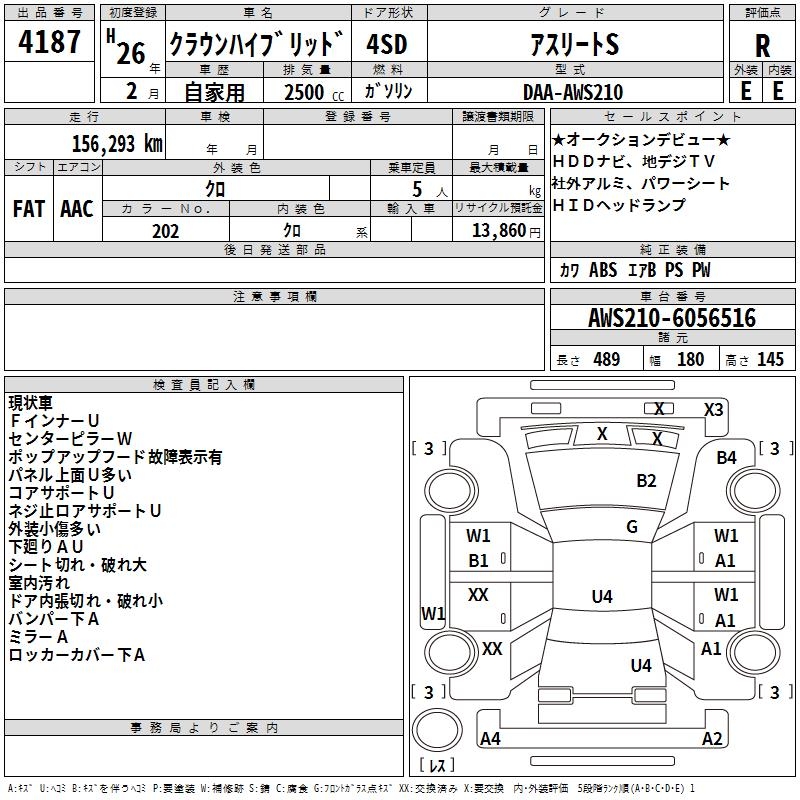Viewport: 800px width, 800px height.
Task: Click the exterior grade E under 外装
Action: pos(745,91)
